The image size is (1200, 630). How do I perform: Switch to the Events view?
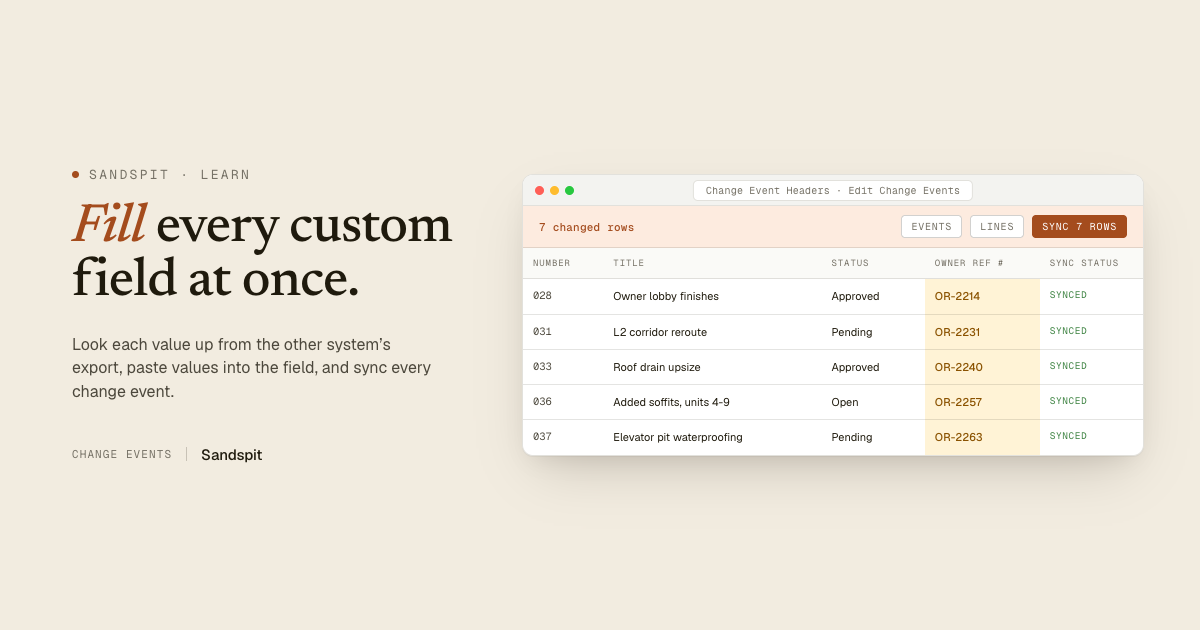(931, 227)
